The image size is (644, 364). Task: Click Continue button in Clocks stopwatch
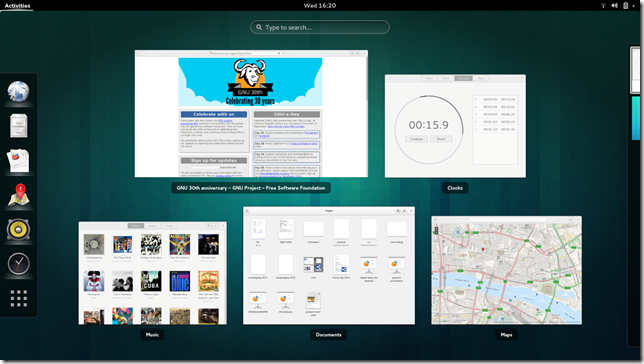(x=416, y=139)
